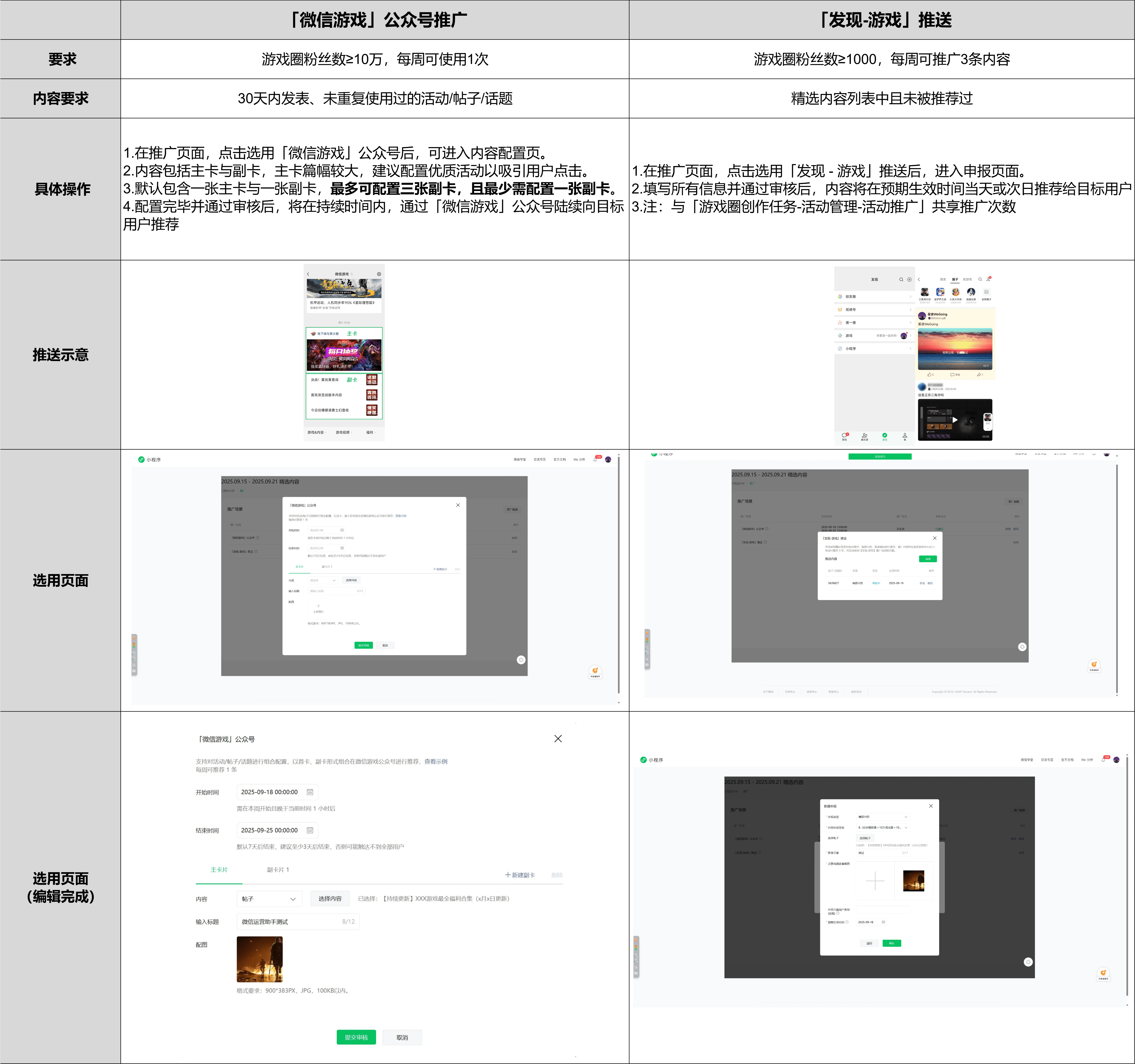This screenshot has height=1064, width=1135.
Task: Click the 游戏 entry in the 发现 list
Action: (x=849, y=336)
